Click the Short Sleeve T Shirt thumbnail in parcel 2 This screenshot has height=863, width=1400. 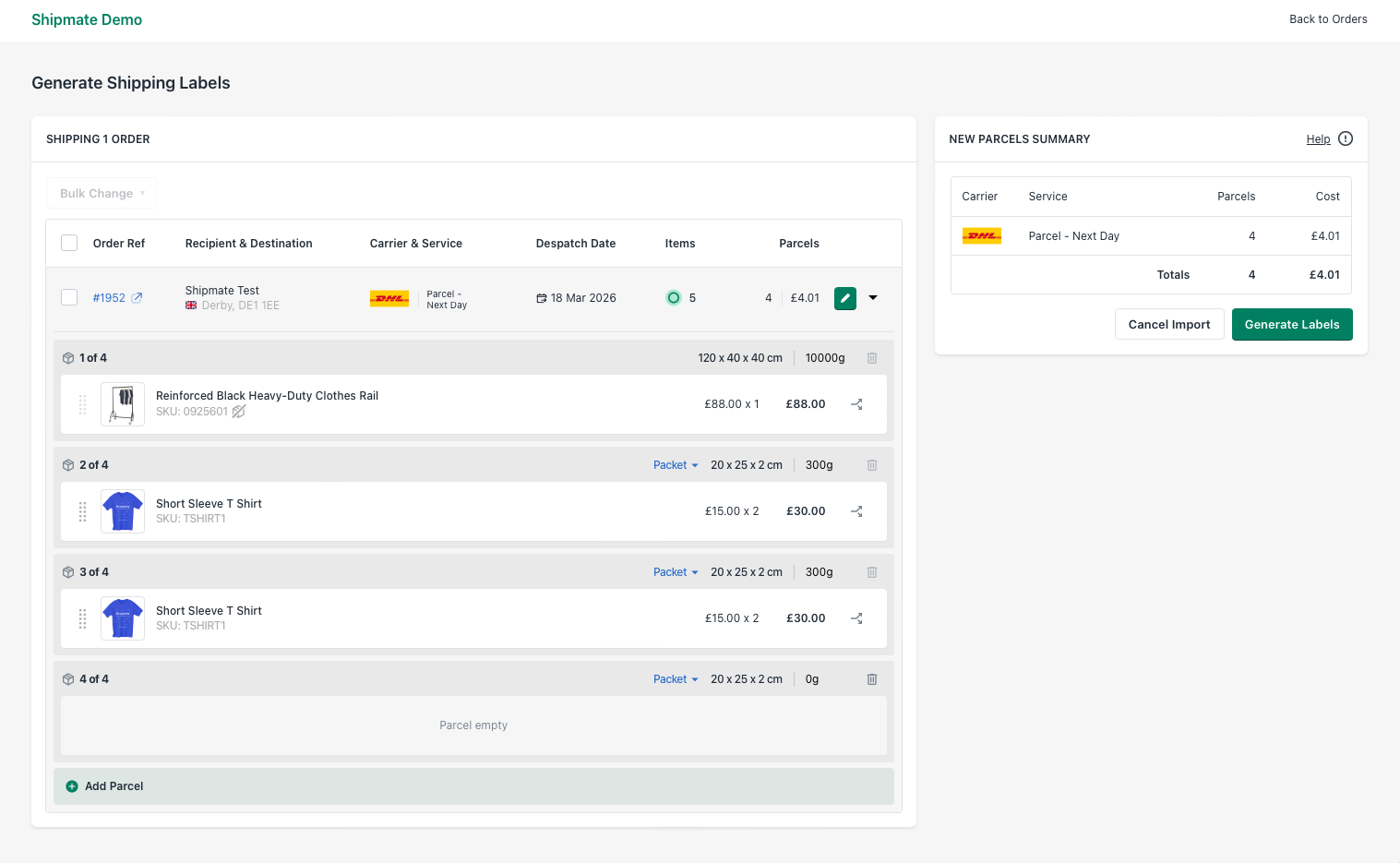(122, 510)
